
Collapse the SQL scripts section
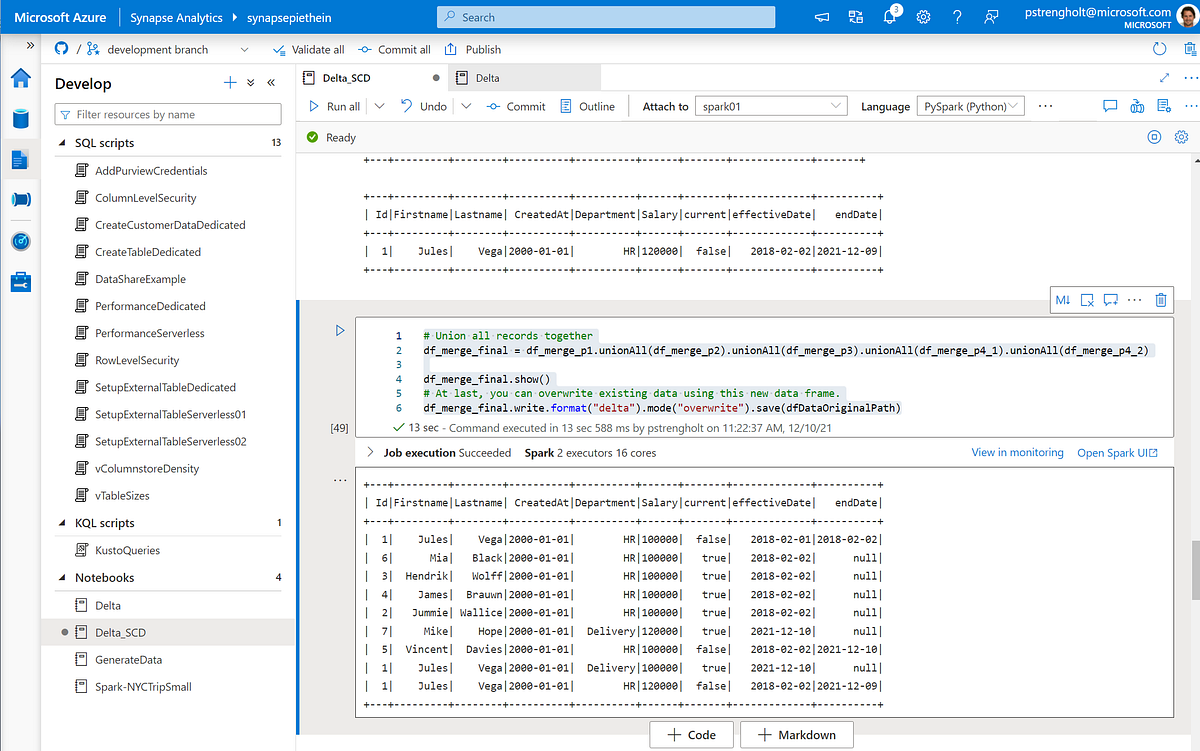click(63, 143)
